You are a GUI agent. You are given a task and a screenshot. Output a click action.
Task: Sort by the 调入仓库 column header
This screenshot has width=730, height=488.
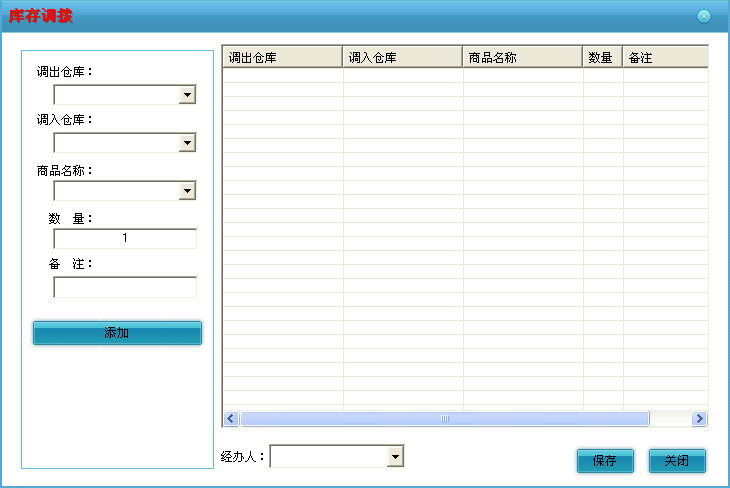tap(403, 57)
